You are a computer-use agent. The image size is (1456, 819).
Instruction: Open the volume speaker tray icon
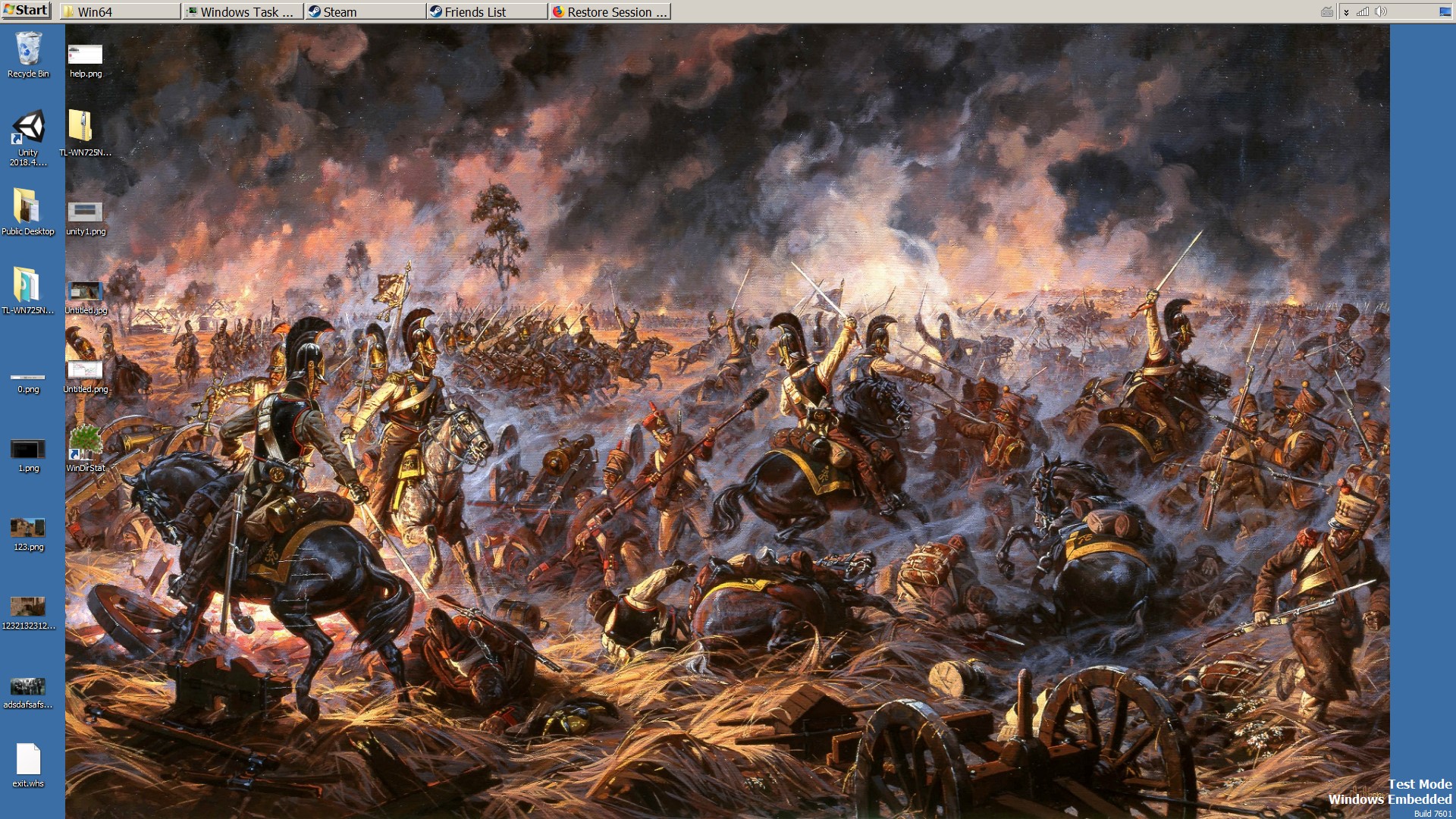[x=1381, y=11]
